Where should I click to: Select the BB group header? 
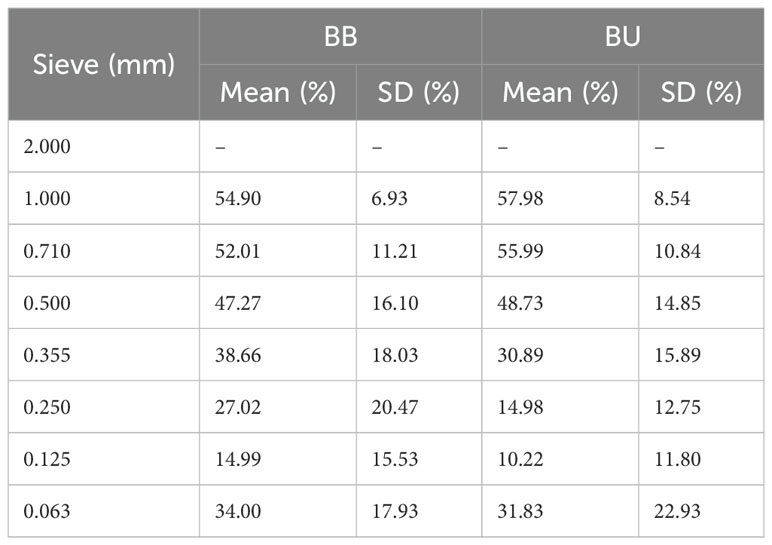click(340, 39)
